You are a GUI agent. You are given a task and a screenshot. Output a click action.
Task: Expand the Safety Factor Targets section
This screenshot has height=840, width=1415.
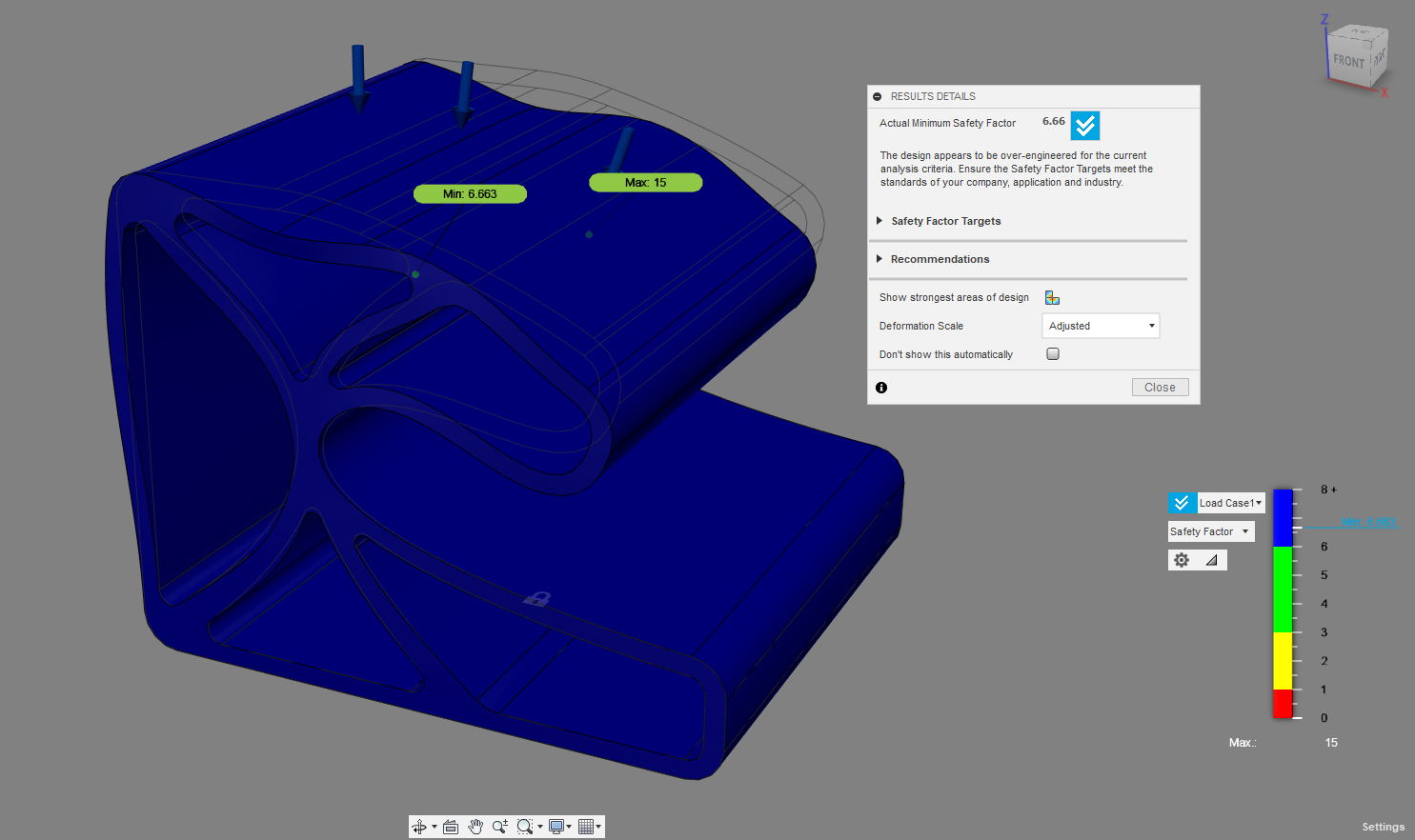click(879, 221)
